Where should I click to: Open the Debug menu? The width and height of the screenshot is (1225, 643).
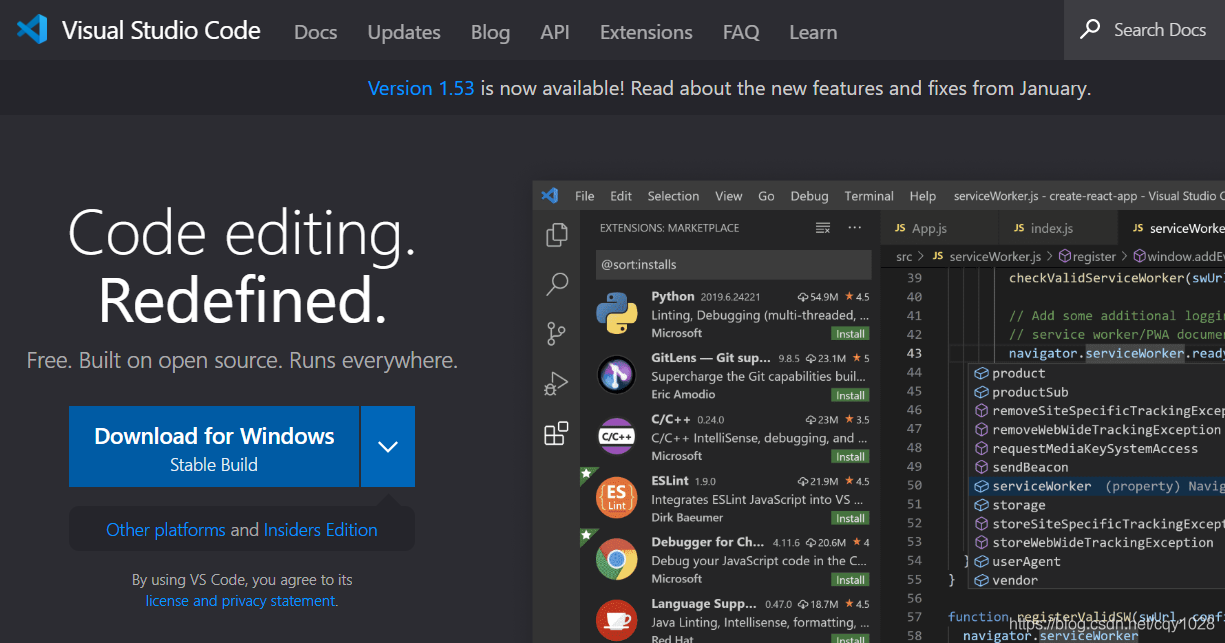(x=810, y=196)
